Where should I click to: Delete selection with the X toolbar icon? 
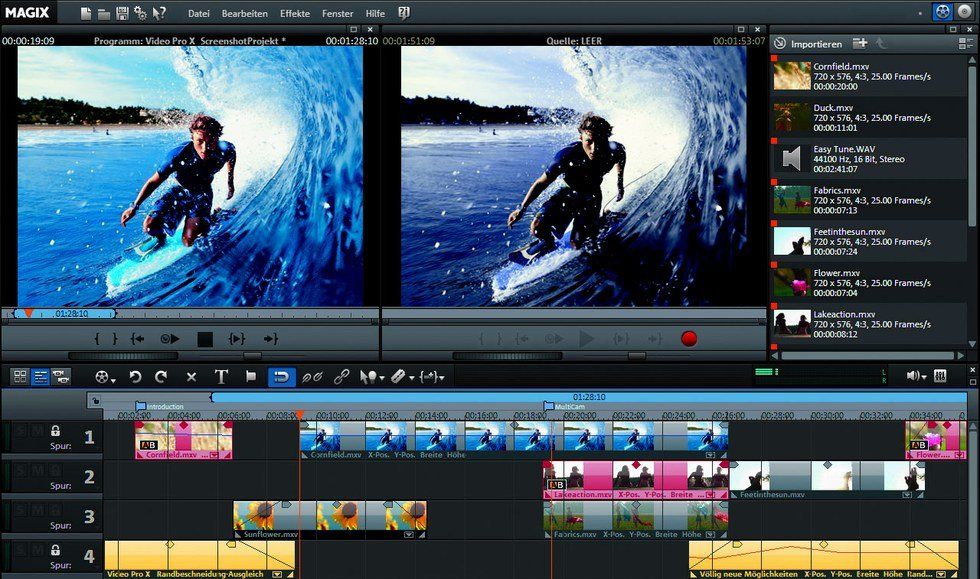191,377
